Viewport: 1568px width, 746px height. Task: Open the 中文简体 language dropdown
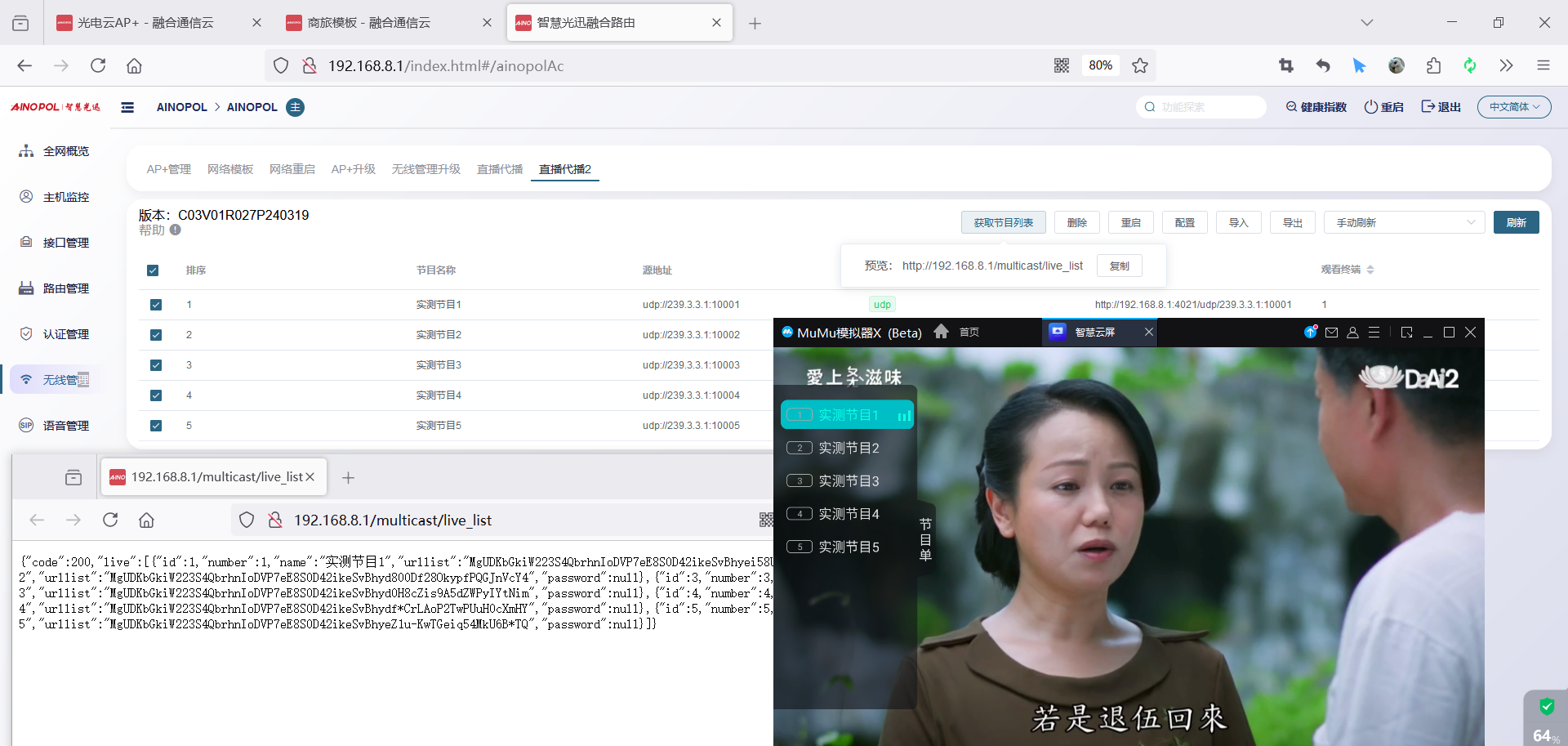click(x=1514, y=107)
